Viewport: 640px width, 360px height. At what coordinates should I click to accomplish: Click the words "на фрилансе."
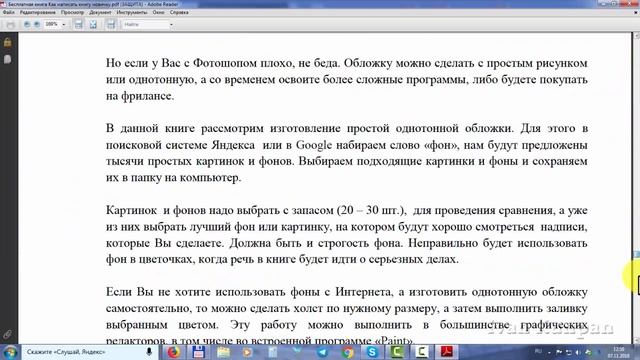coord(140,96)
